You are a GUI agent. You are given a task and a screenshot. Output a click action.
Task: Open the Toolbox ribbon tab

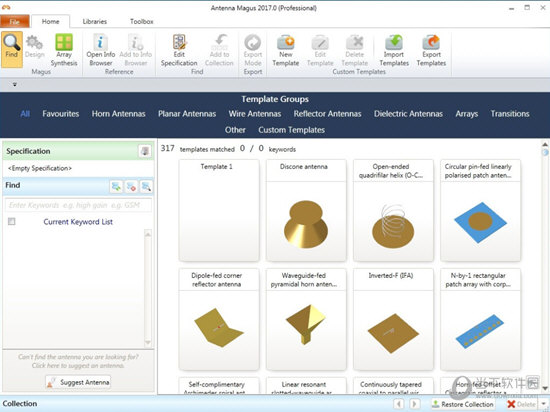[x=142, y=21]
